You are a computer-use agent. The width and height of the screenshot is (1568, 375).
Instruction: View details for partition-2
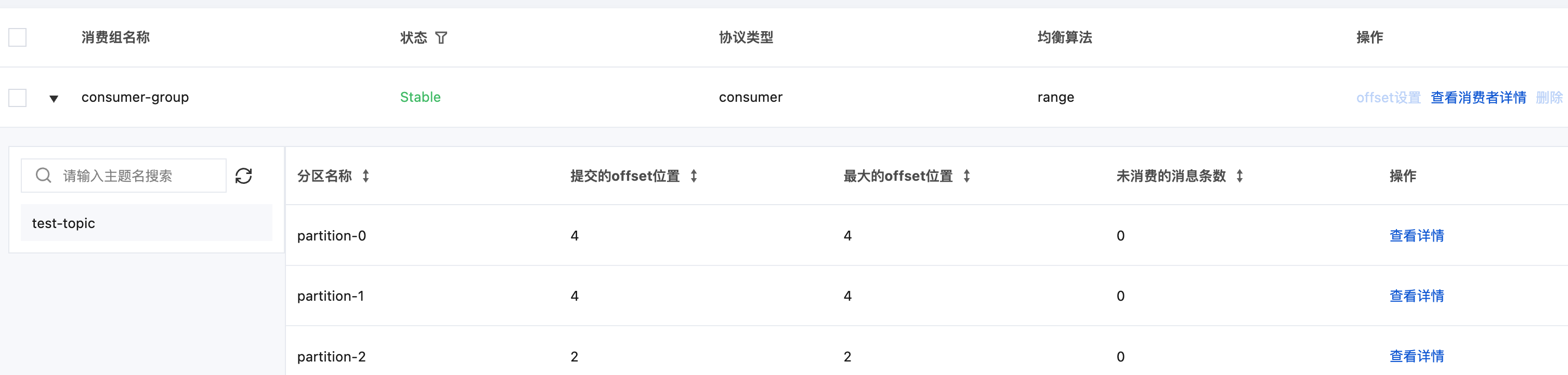1416,356
